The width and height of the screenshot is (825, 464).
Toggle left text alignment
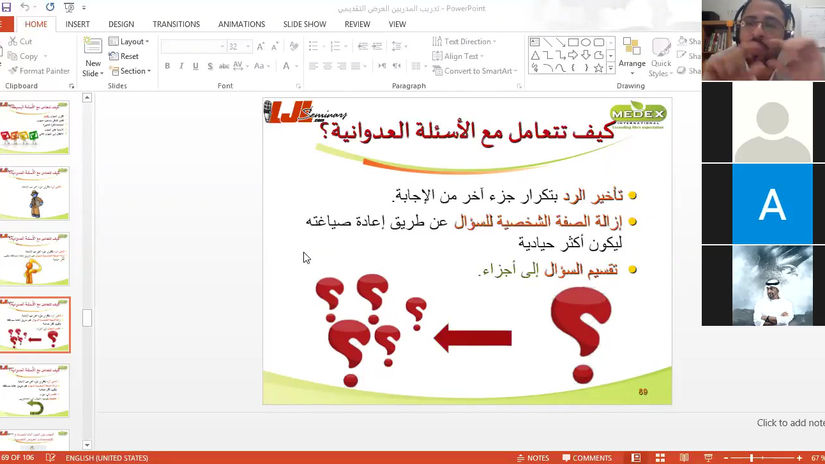pos(314,66)
